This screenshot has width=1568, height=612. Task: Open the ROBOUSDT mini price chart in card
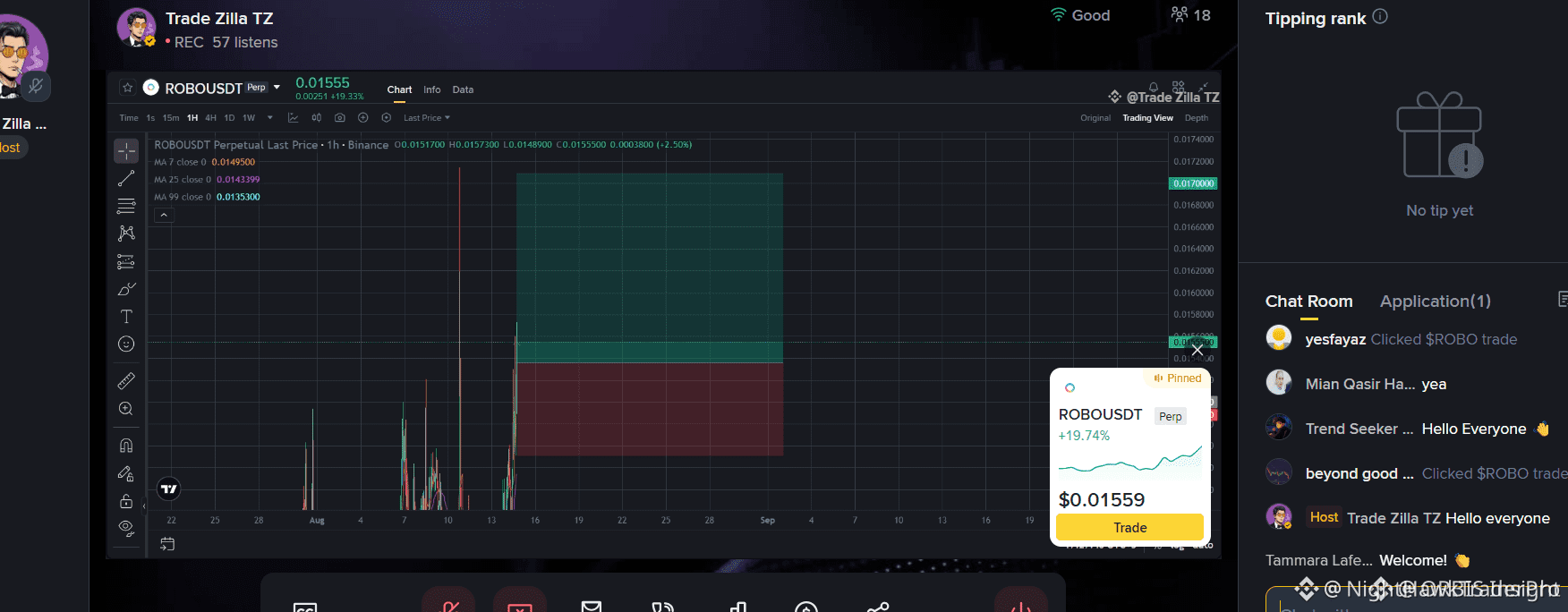pos(1130,460)
